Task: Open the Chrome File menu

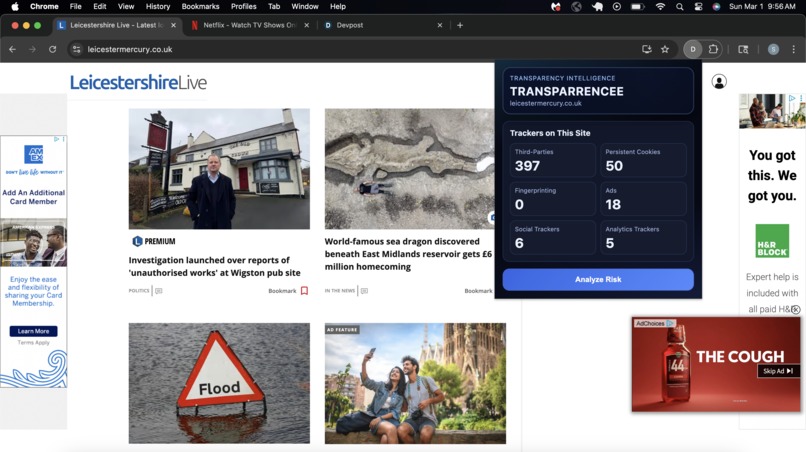Action: [x=76, y=7]
